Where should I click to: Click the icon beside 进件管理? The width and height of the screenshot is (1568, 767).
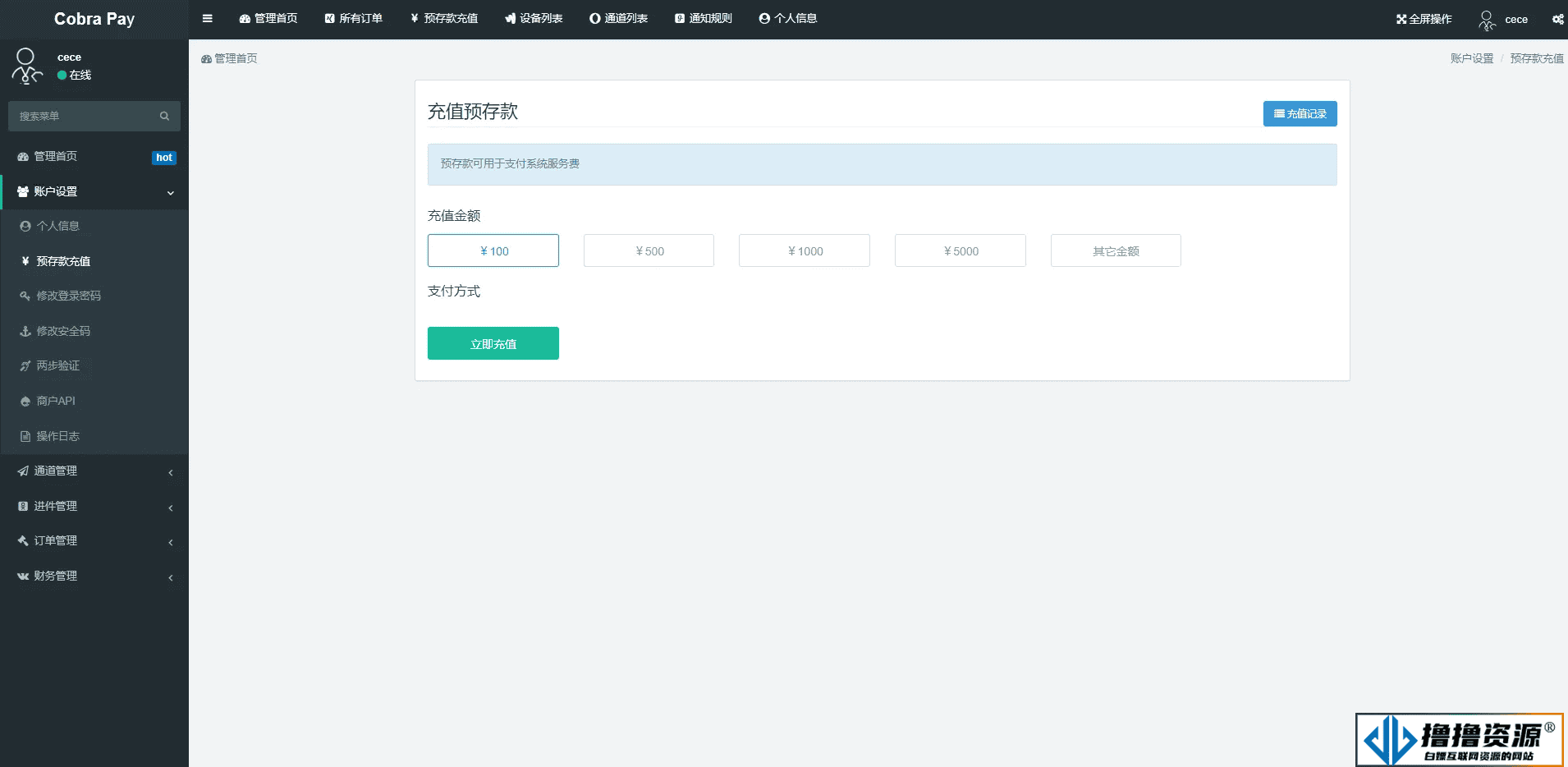point(23,507)
